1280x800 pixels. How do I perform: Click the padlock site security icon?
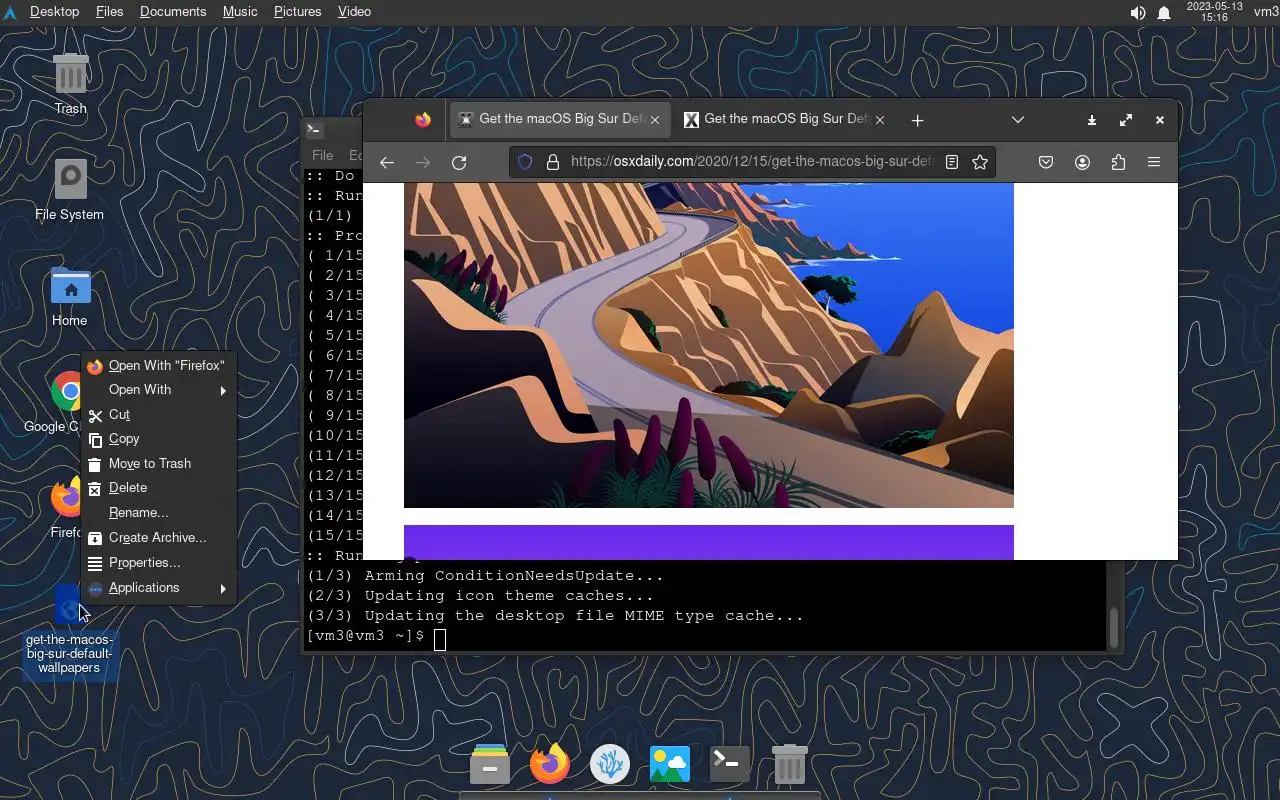552,162
